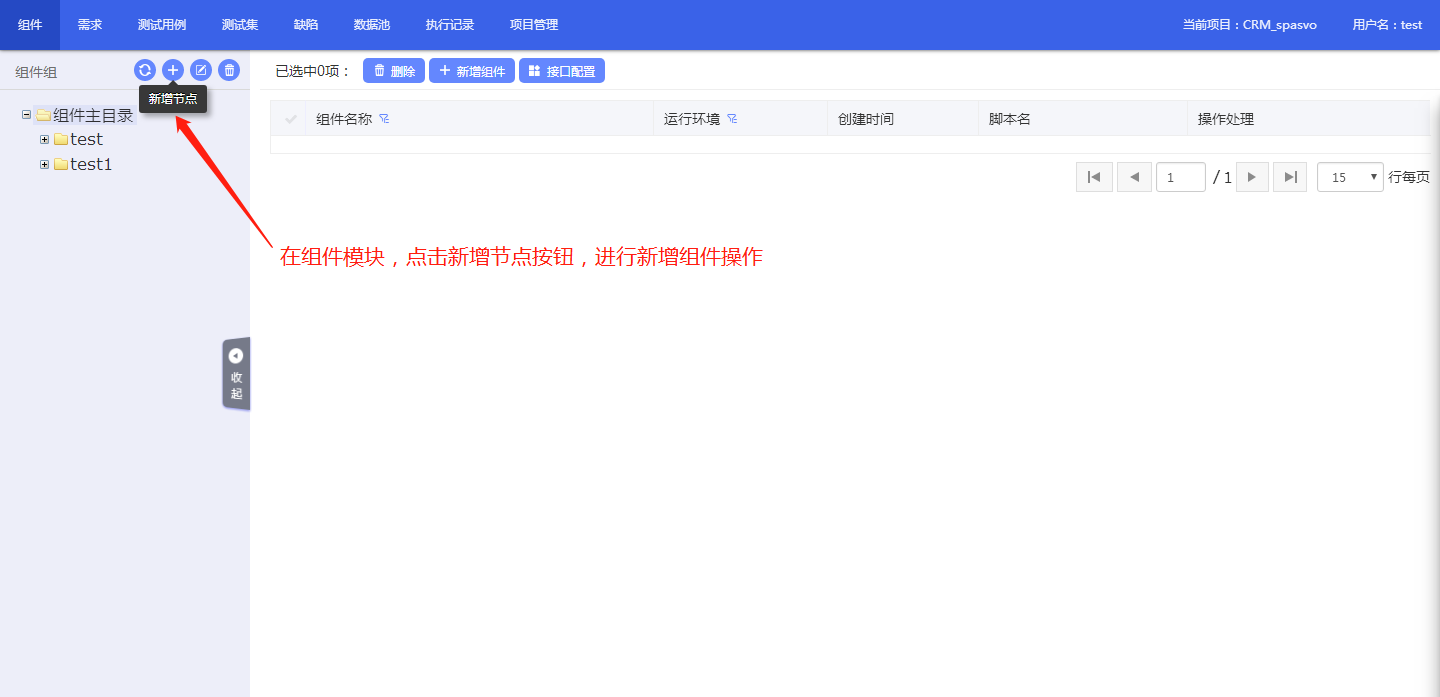Click the add node plus icon
The image size is (1440, 697).
pyautogui.click(x=173, y=70)
